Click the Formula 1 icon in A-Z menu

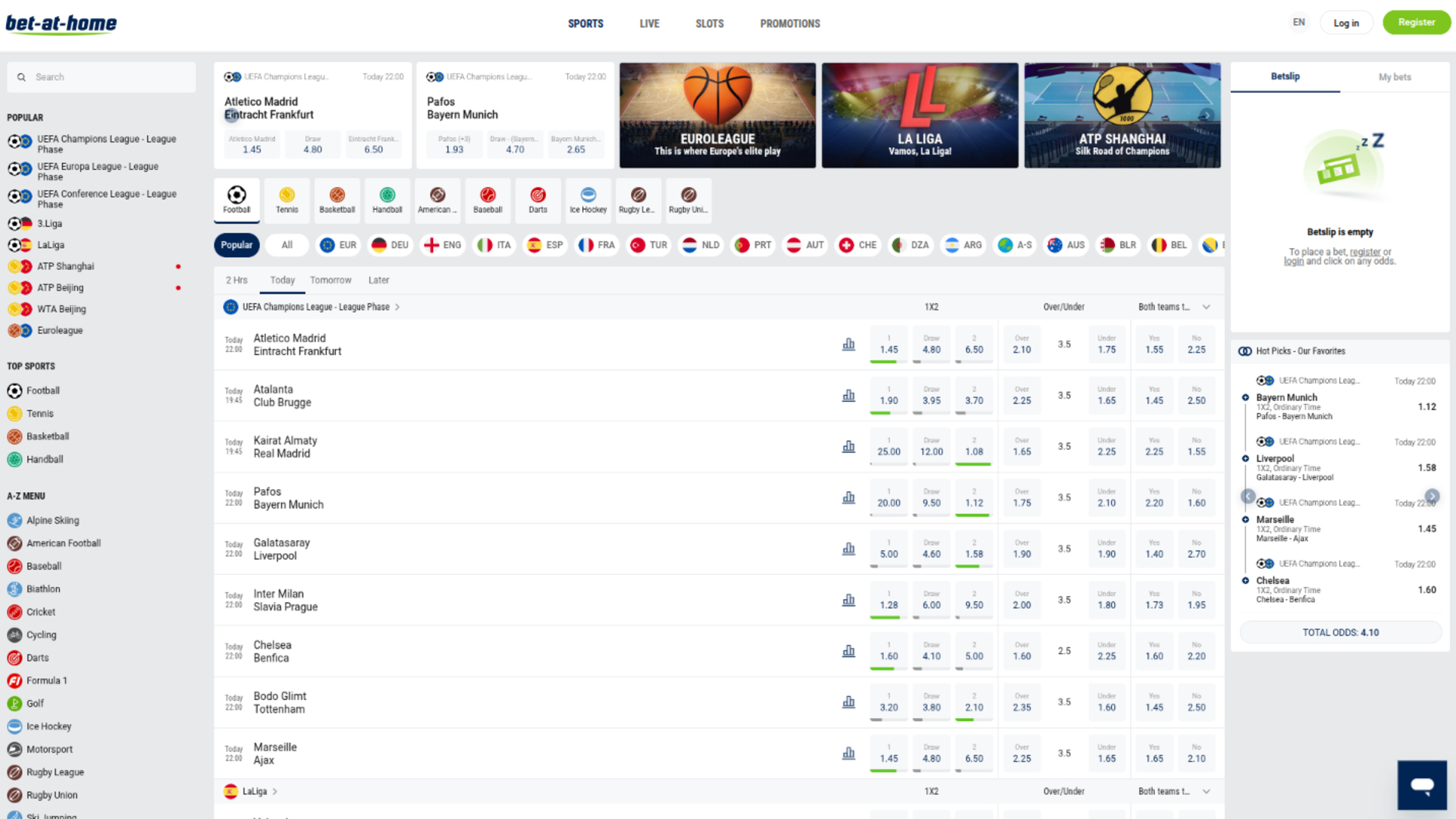coord(14,680)
